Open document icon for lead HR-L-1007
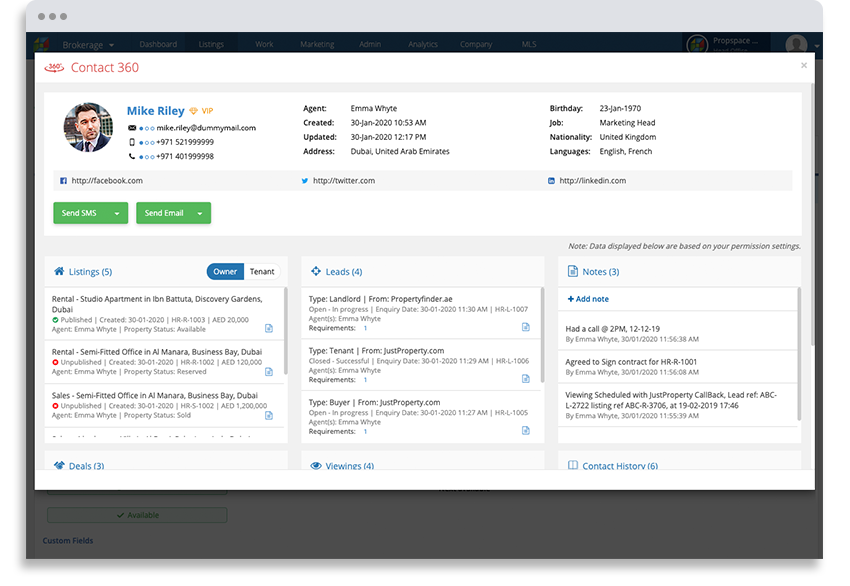This screenshot has width=850, height=586. 526,327
